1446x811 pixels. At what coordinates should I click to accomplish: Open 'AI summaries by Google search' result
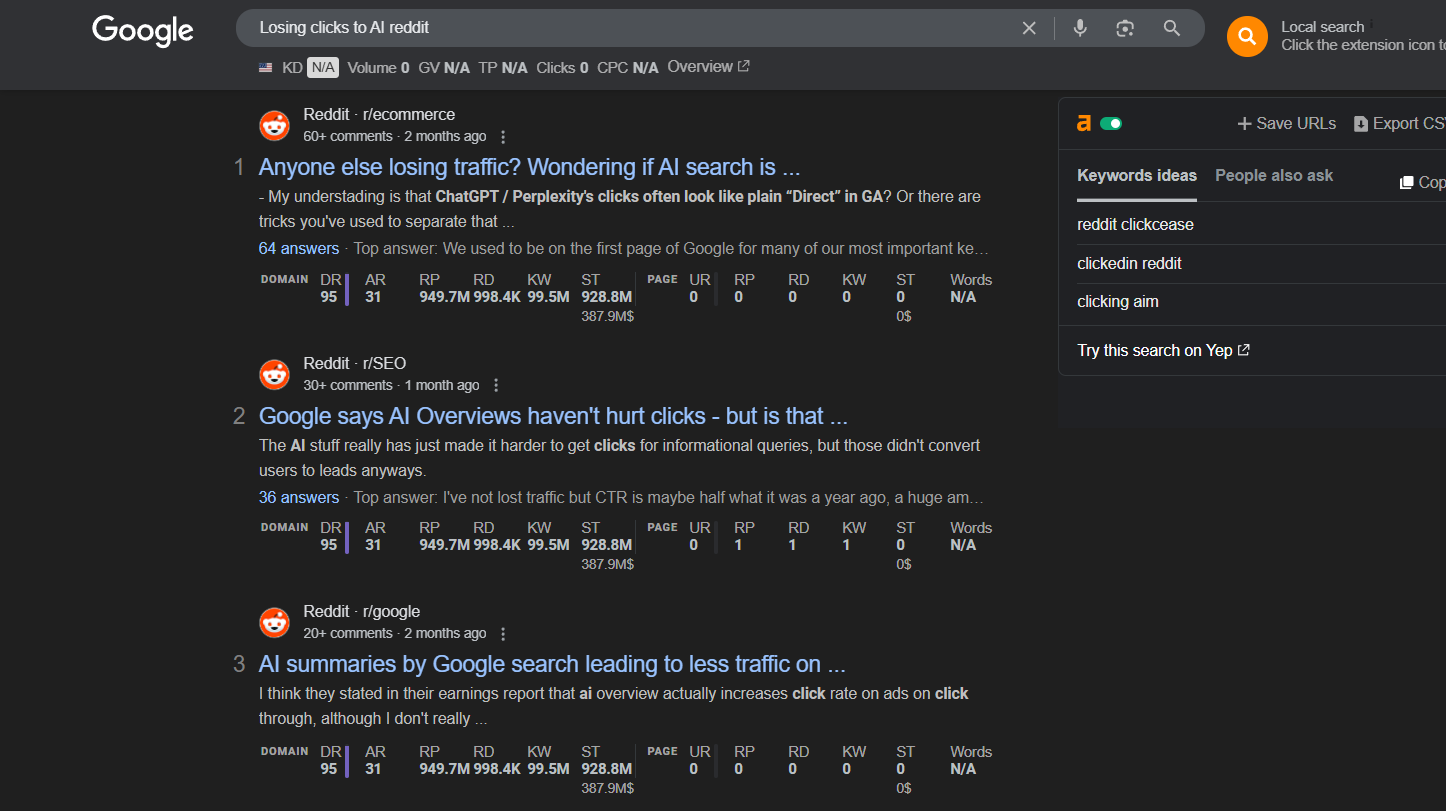coord(552,664)
